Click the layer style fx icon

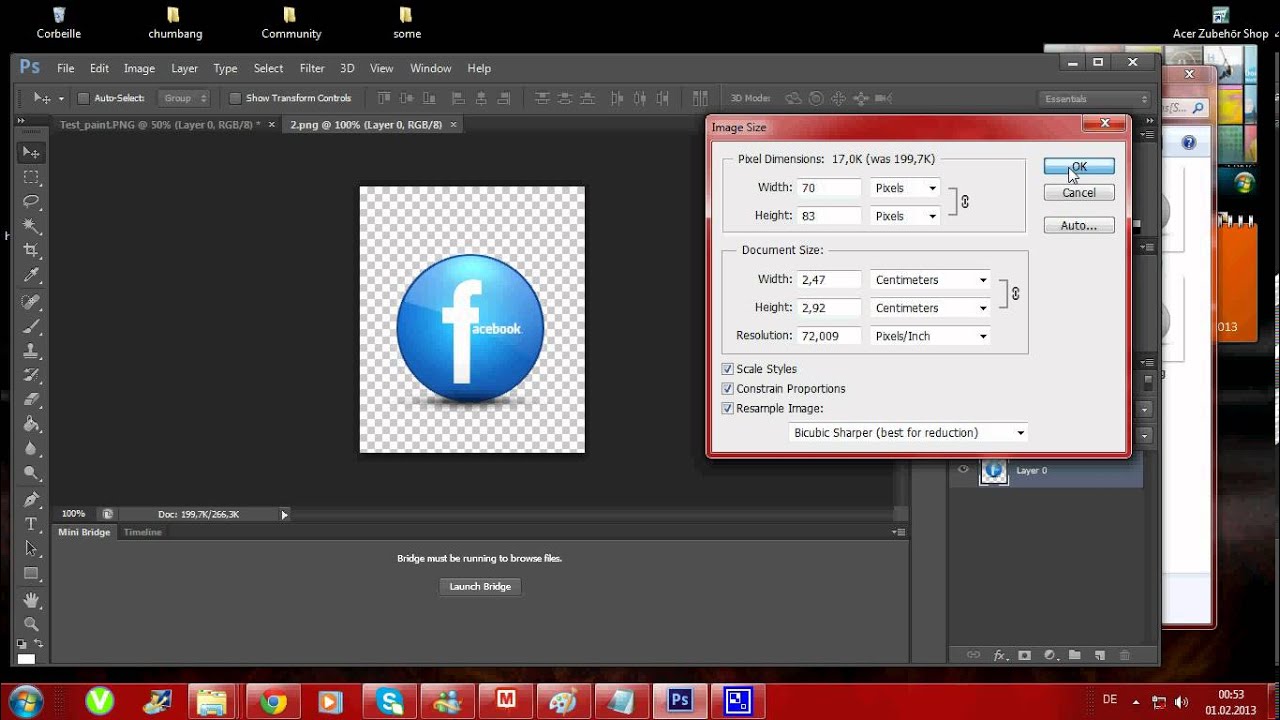(x=999, y=656)
